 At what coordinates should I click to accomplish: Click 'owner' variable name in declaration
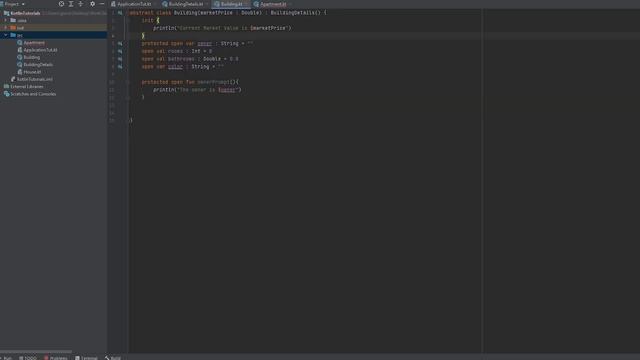pos(205,44)
